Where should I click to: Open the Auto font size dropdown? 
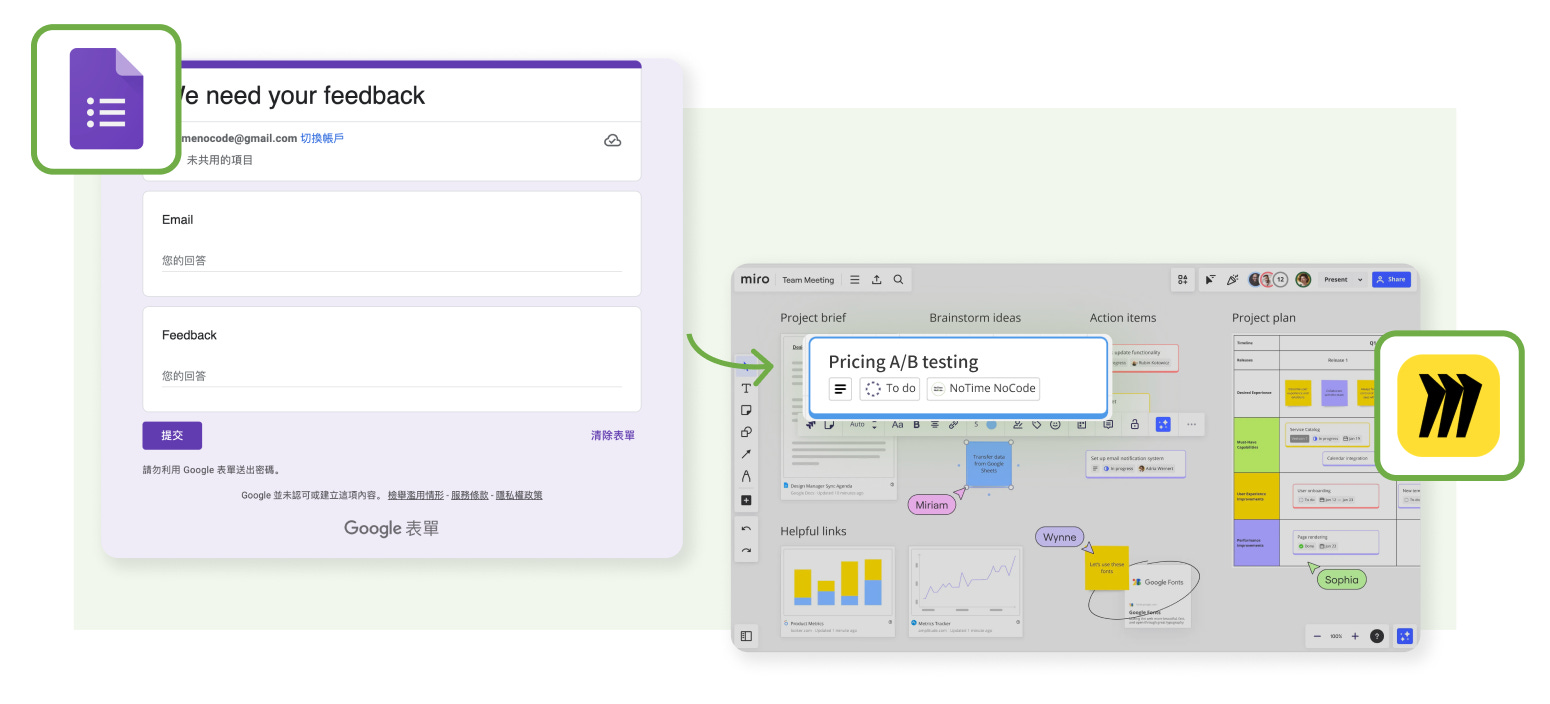coord(864,424)
